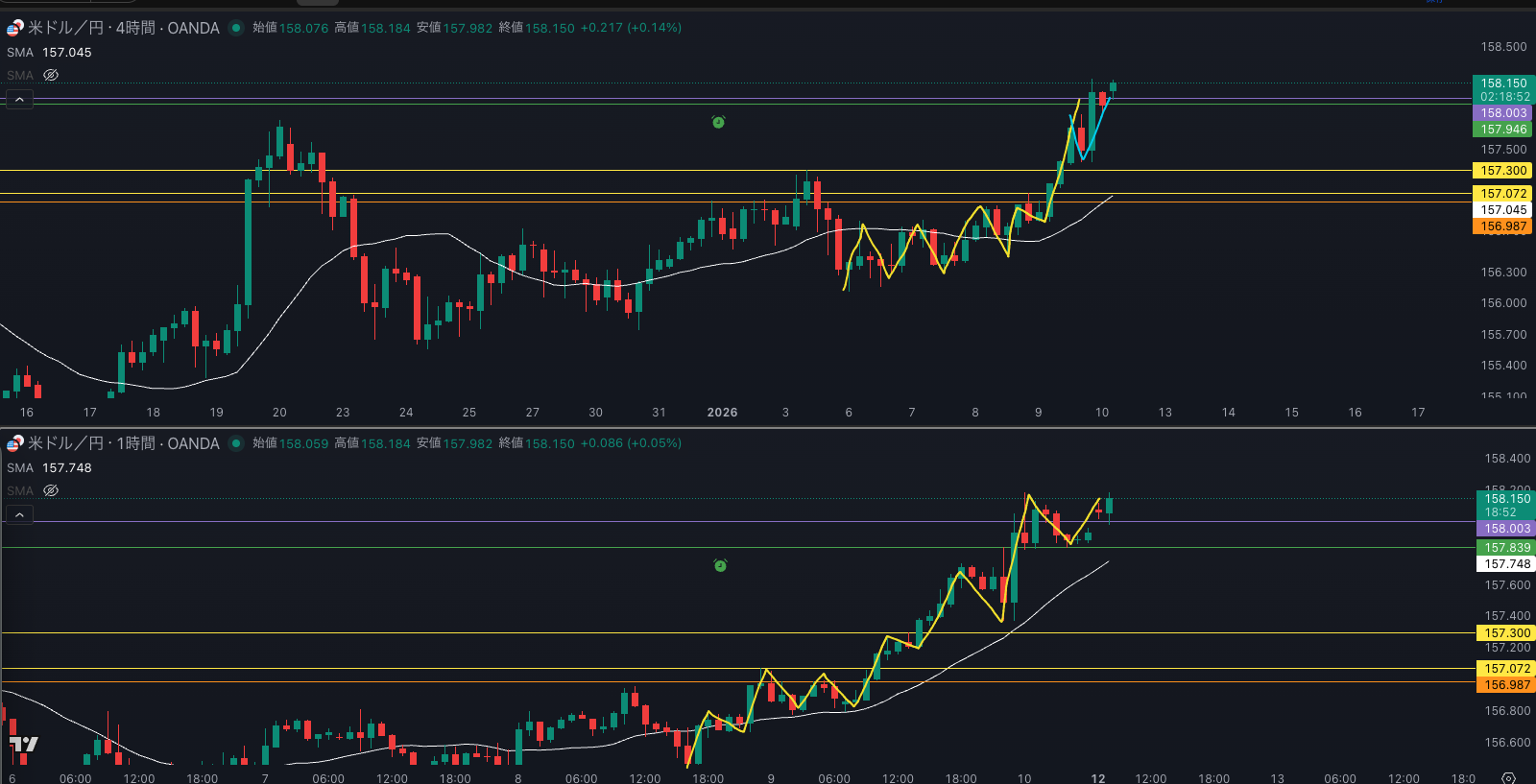
Task: Click the 2026 date label on the time axis
Action: [x=722, y=413]
